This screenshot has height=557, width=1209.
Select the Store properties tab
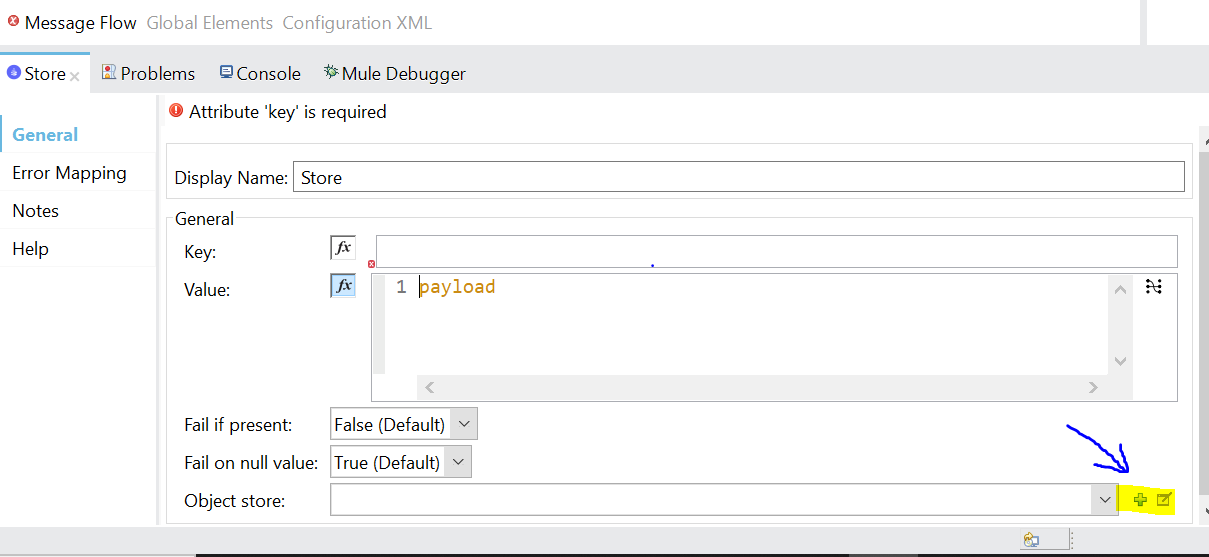45,74
